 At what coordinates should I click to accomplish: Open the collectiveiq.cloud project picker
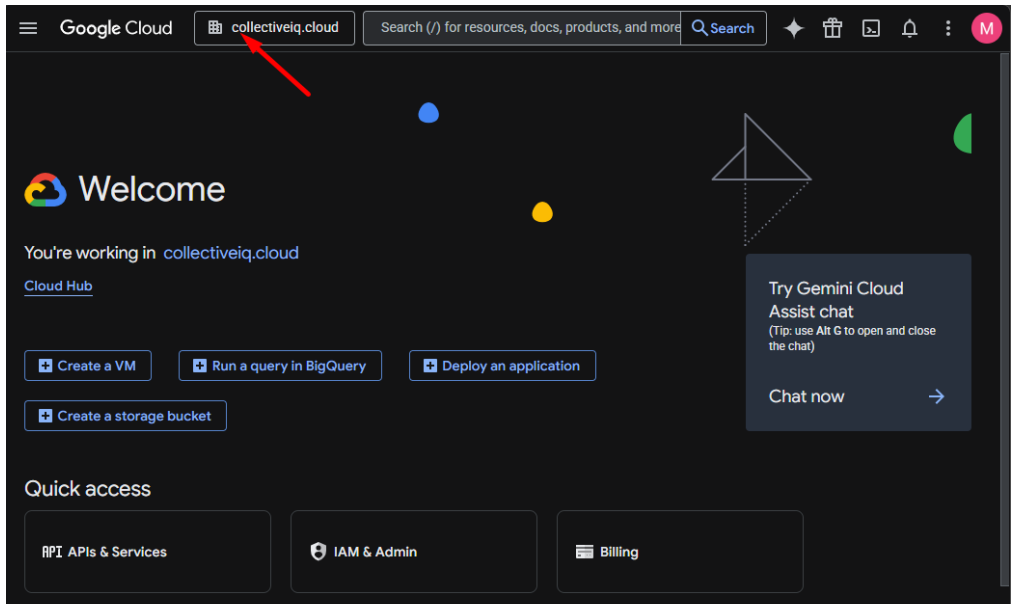point(274,28)
